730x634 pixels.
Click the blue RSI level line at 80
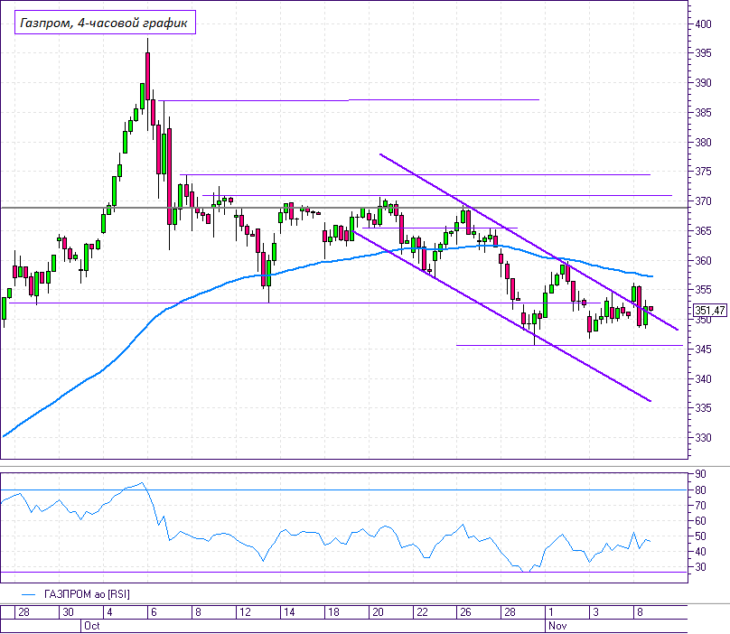click(x=344, y=490)
